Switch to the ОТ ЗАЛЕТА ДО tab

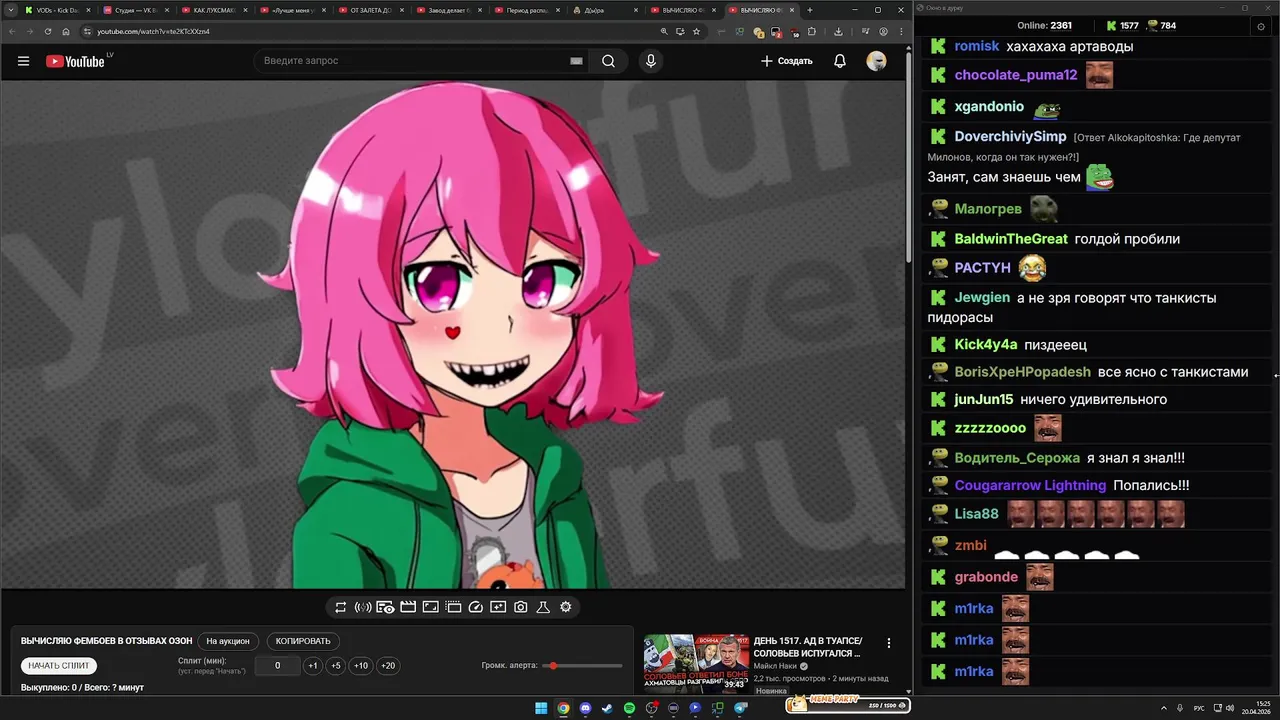[x=371, y=10]
